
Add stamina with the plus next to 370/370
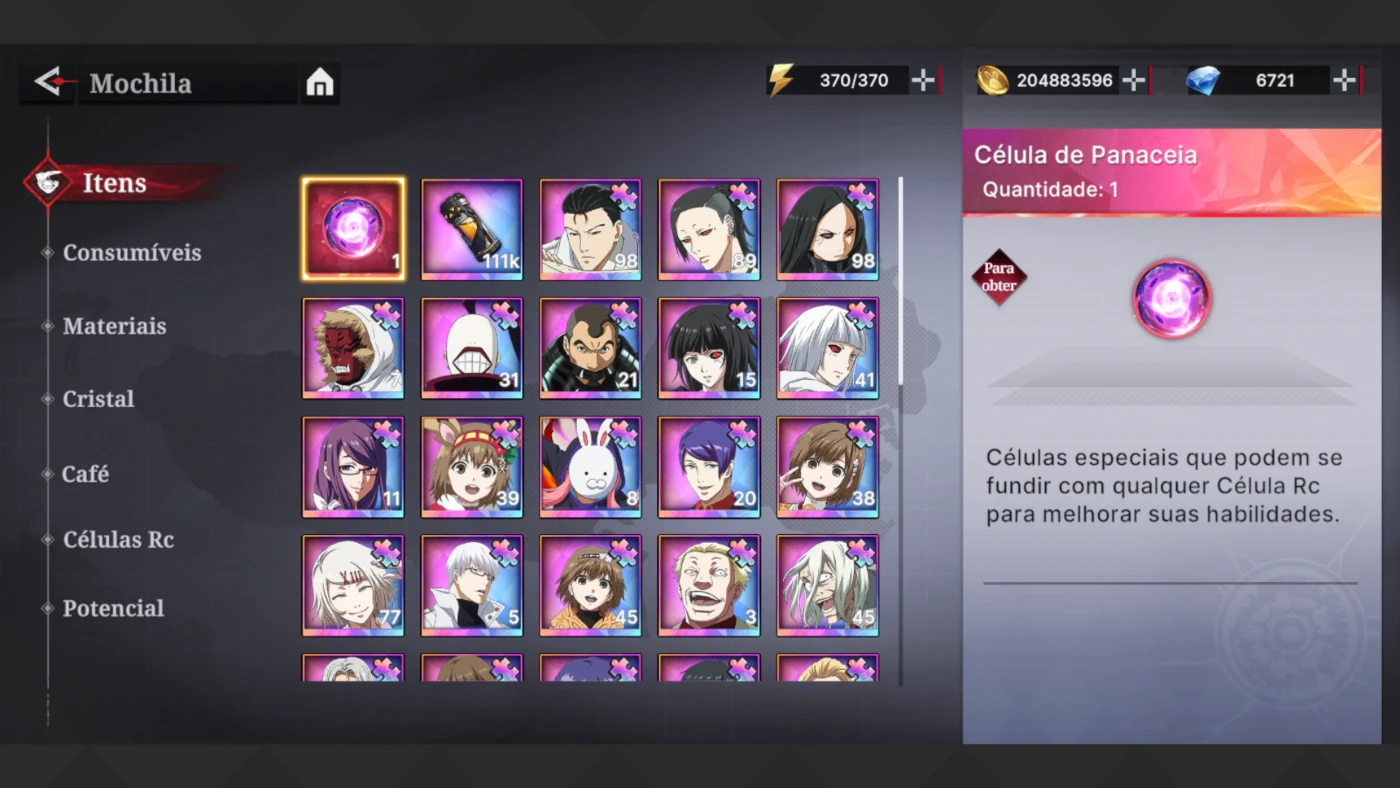pos(925,81)
